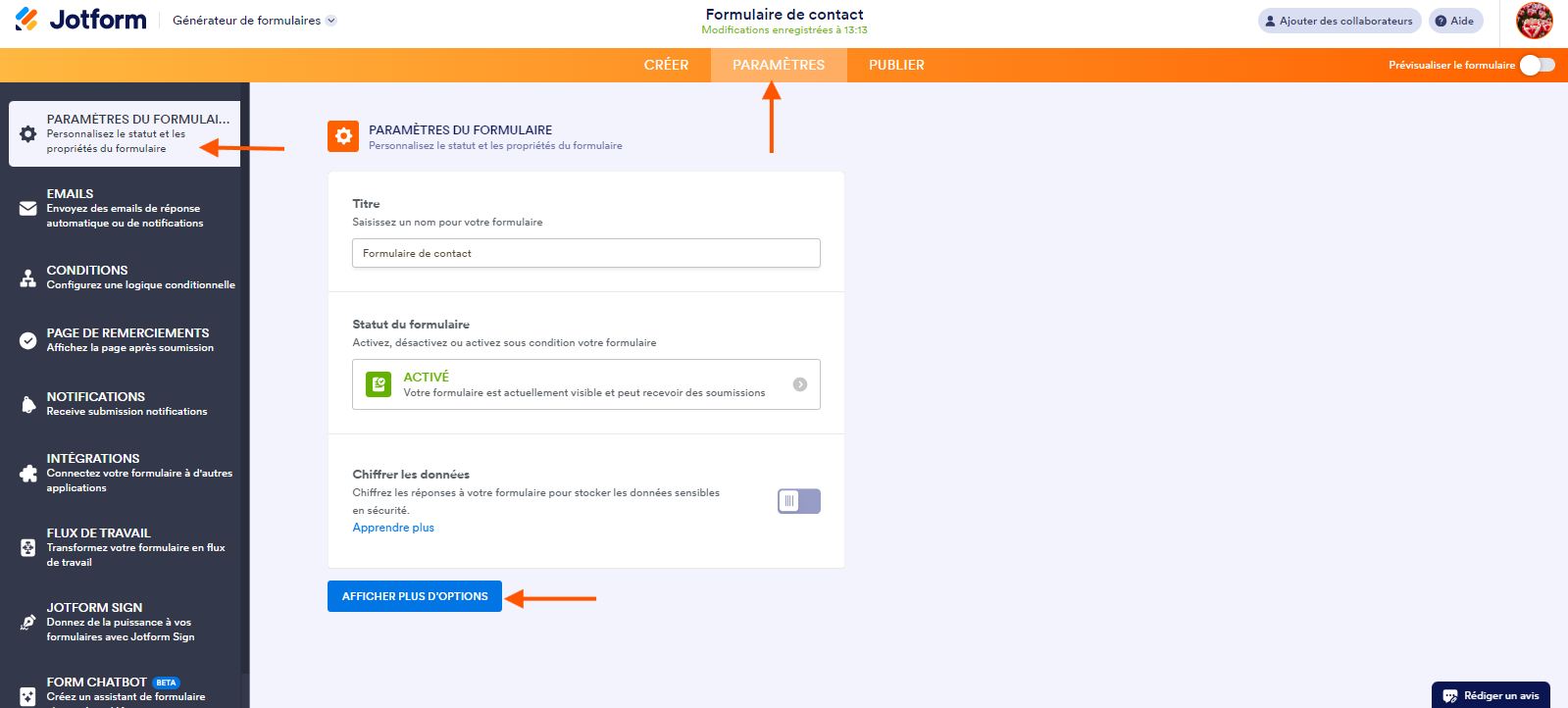Screen dimensions: 1568x708
Task: Click the user profile avatar
Action: [1534, 21]
